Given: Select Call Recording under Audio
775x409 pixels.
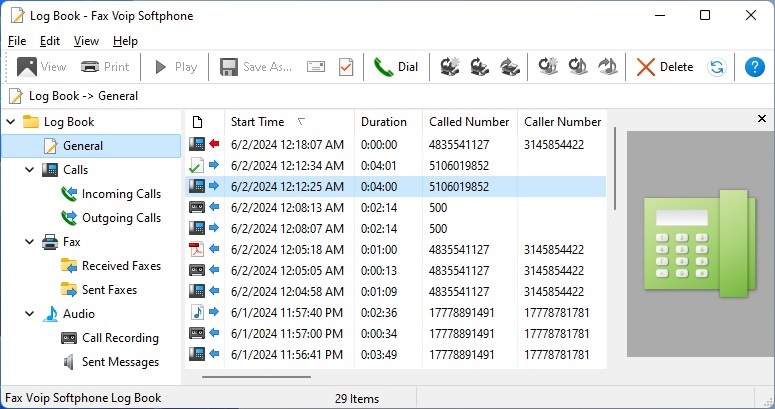Looking at the screenshot, I should (x=120, y=338).
